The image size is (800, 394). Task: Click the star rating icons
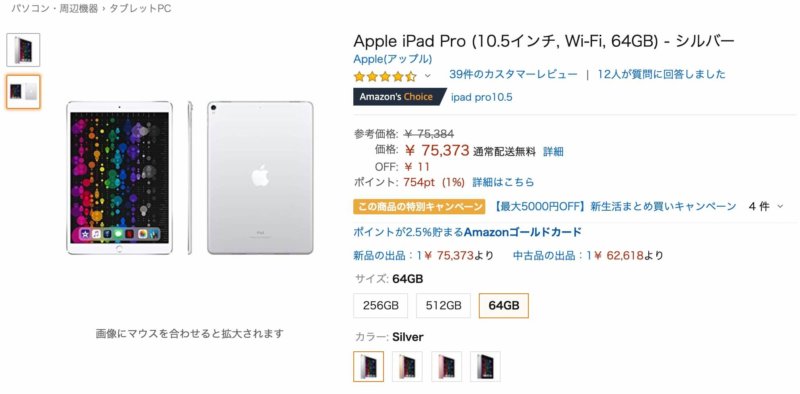pyautogui.click(x=385, y=77)
